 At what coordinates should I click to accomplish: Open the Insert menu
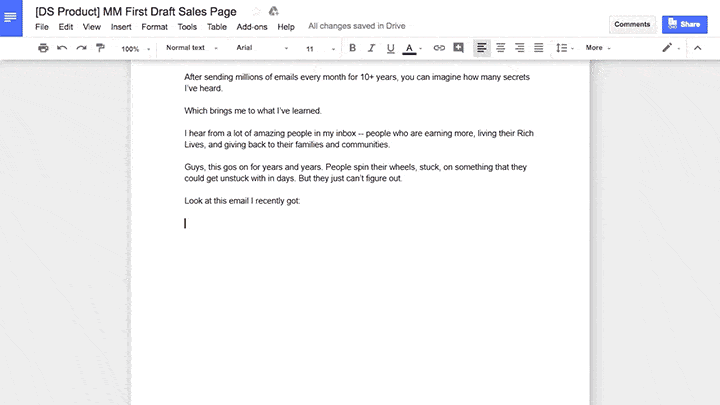point(121,27)
